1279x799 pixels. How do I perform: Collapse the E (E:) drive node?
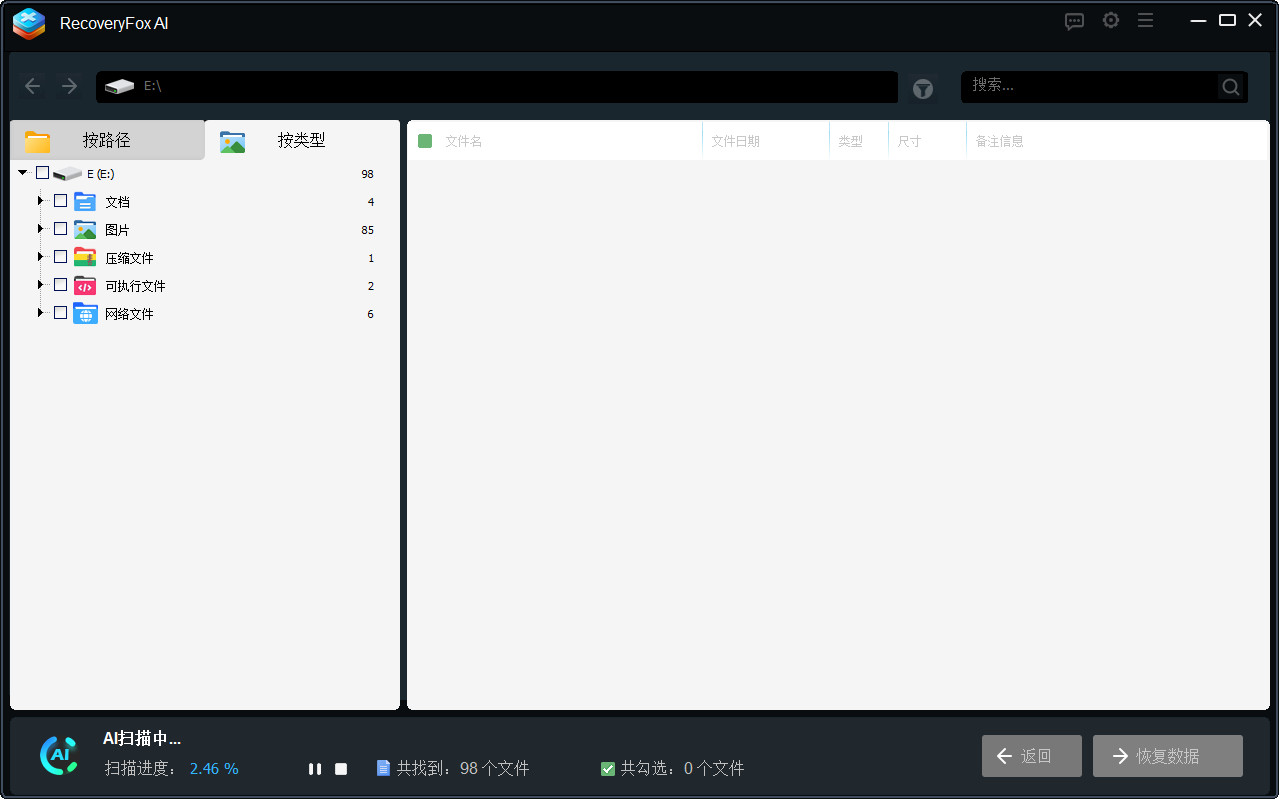(23, 173)
